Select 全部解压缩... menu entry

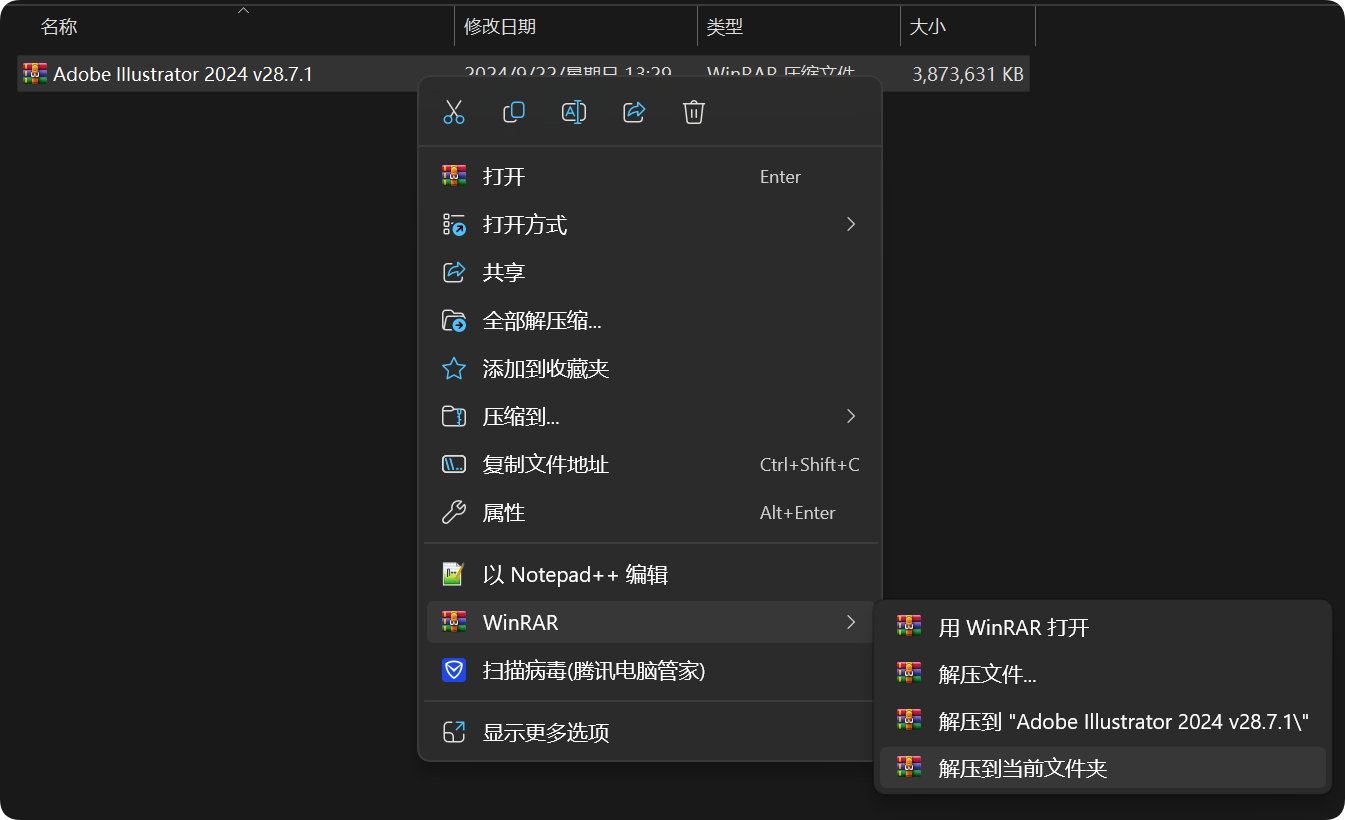(542, 321)
